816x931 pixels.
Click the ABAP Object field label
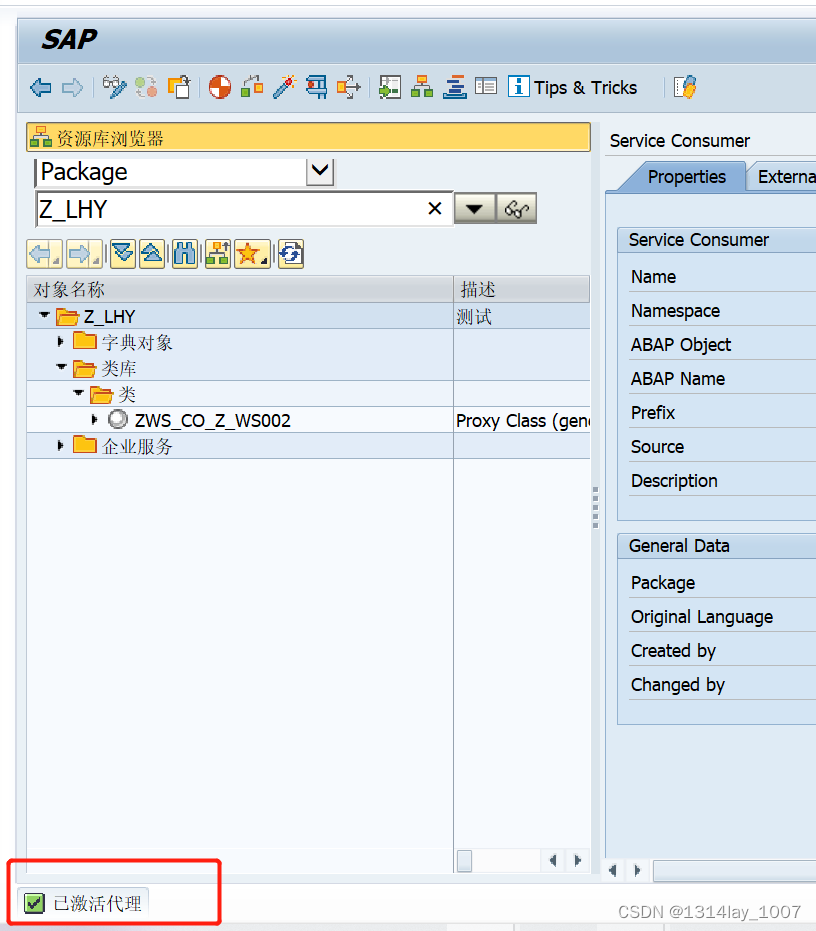[681, 344]
